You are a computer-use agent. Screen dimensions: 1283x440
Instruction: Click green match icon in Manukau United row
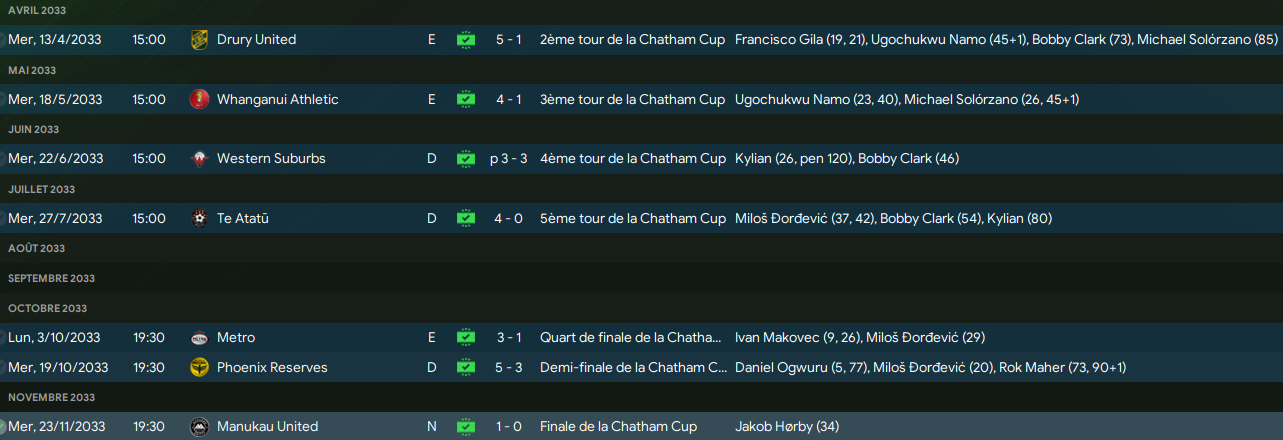[x=466, y=427]
